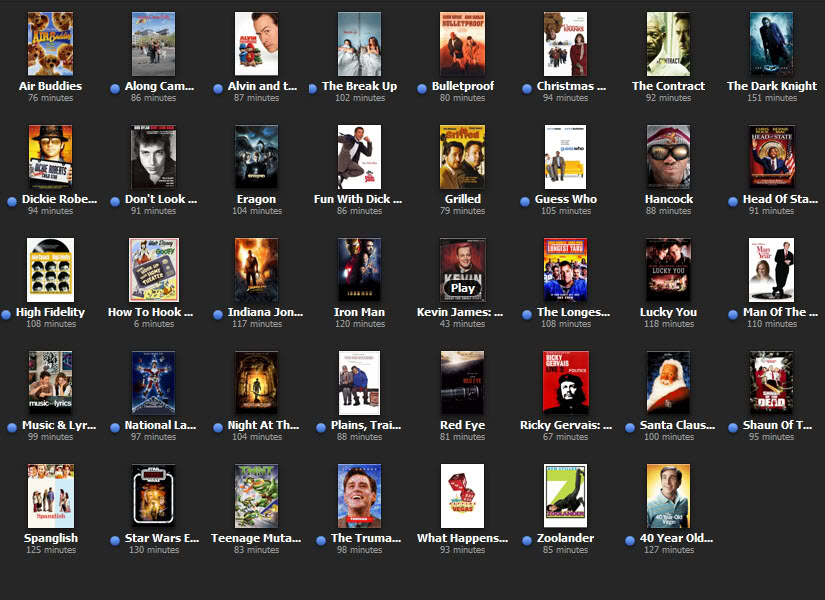The height and width of the screenshot is (600, 825).
Task: Open the Air Buddies movie poster
Action: click(51, 44)
